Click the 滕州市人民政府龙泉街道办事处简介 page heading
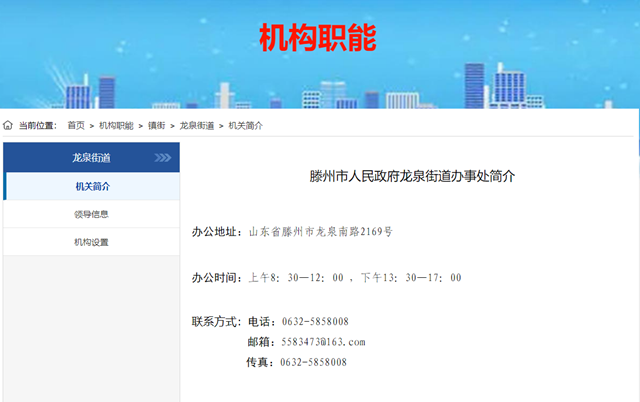Image resolution: width=640 pixels, height=402 pixels. click(411, 176)
